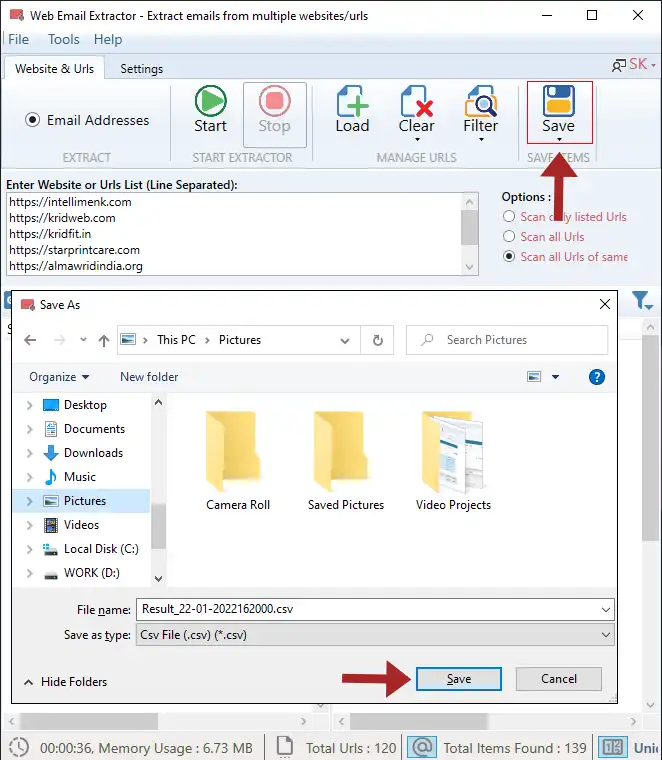Open the Camera Roll folder
This screenshot has height=760, width=662.
[238, 460]
